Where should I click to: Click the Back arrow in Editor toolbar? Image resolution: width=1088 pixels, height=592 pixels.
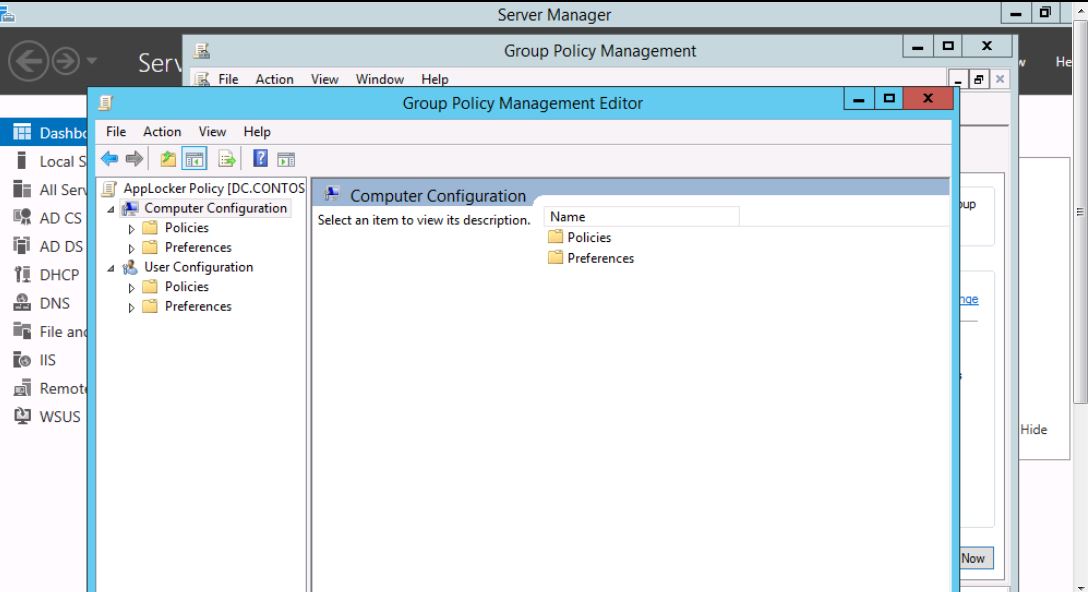(x=110, y=159)
